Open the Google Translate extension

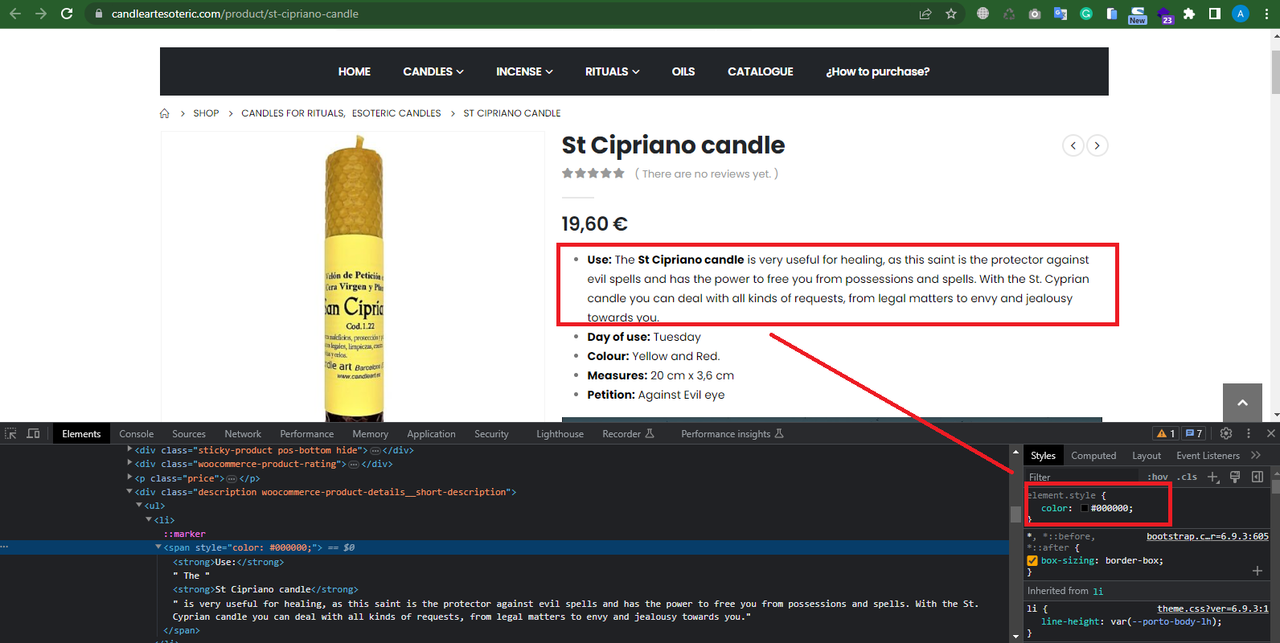[1060, 14]
